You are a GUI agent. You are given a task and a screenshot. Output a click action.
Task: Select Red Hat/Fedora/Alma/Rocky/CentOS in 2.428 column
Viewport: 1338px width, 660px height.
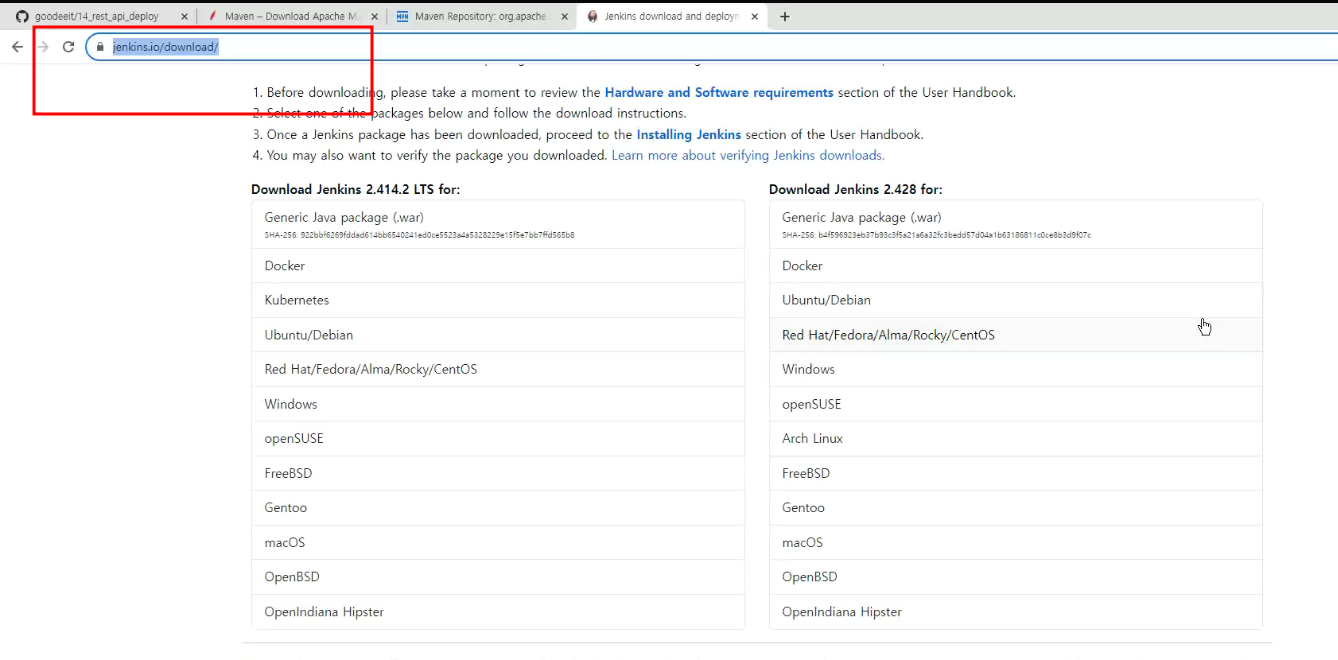pos(1016,335)
